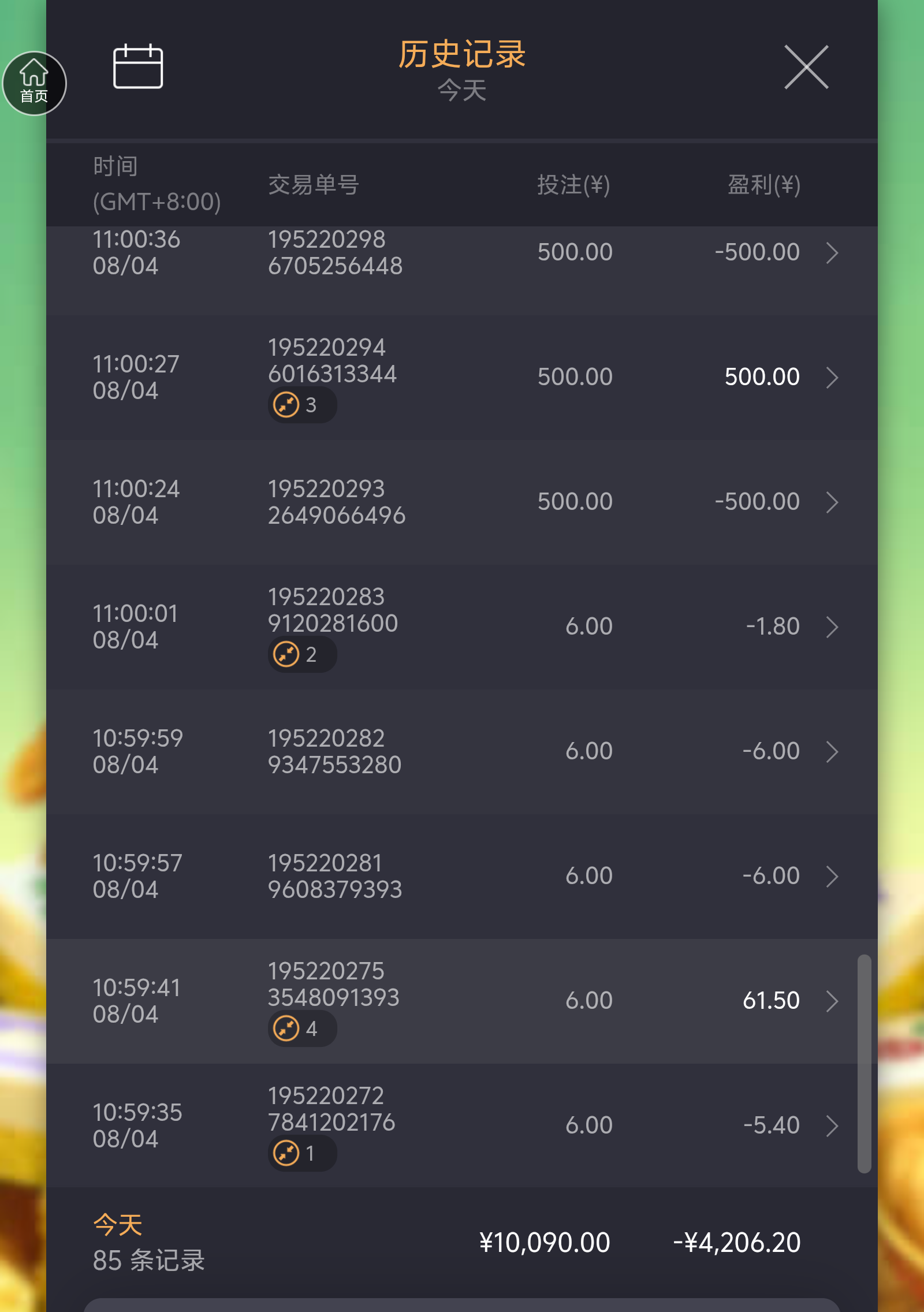Open the calendar date picker icon
Screen dimensions: 924x1312
click(x=138, y=67)
